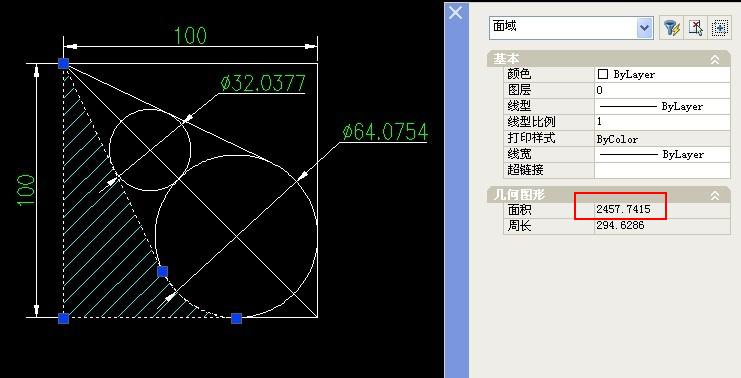This screenshot has height=378, width=741.
Task: Select the 图层 value 0
Action: (x=662, y=90)
